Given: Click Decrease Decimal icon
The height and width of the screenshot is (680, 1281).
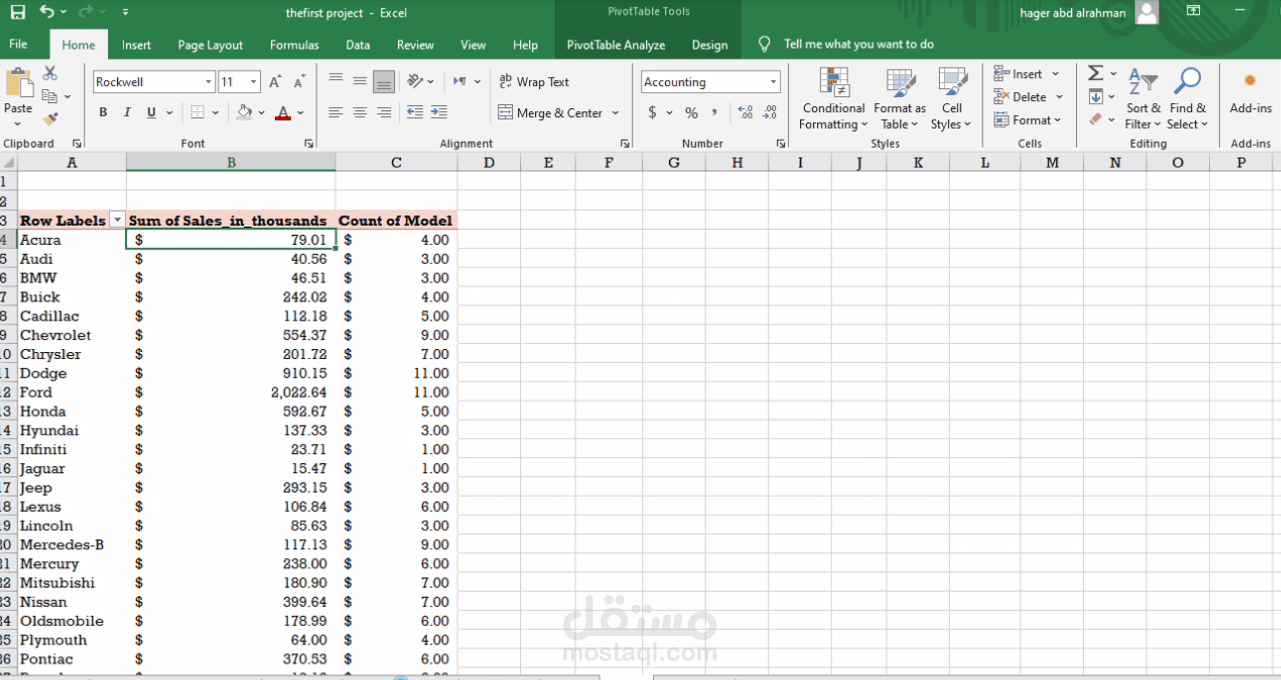Looking at the screenshot, I should (x=769, y=113).
